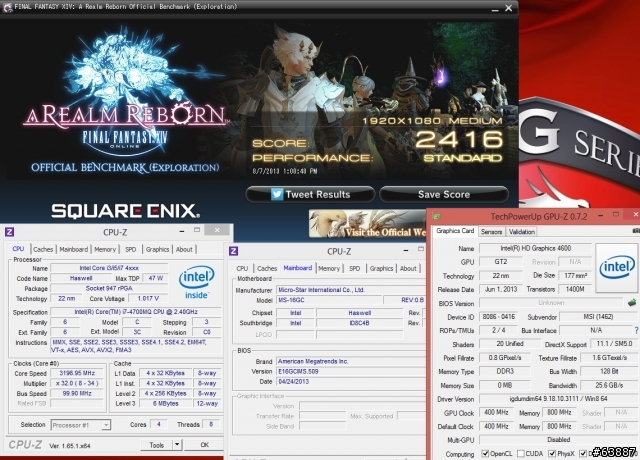Viewport: 640px width, 460px height.
Task: Click the Bus Interface question mark icon
Action: coord(636,330)
